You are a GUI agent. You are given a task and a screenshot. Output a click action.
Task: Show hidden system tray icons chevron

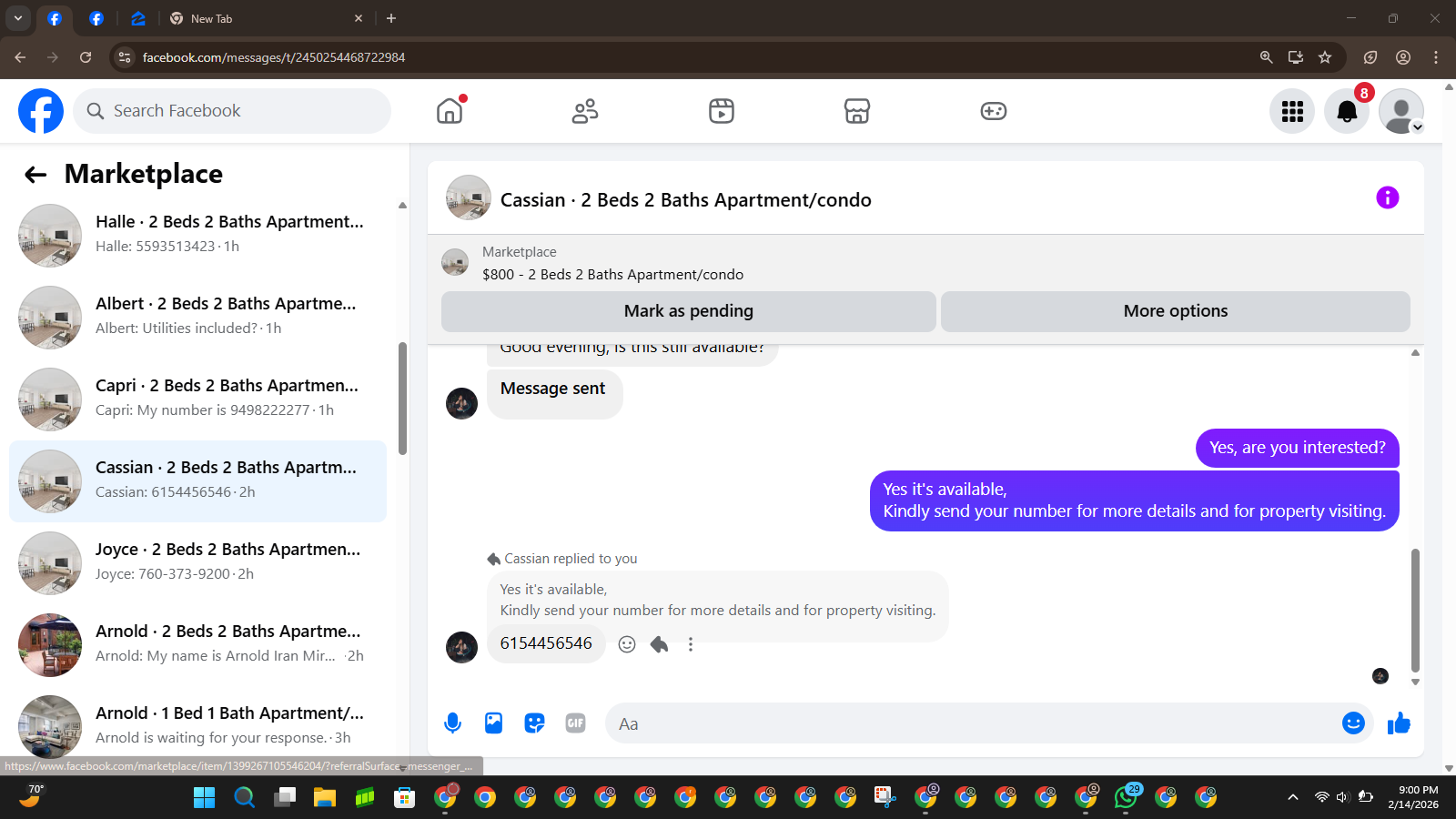tap(1292, 797)
